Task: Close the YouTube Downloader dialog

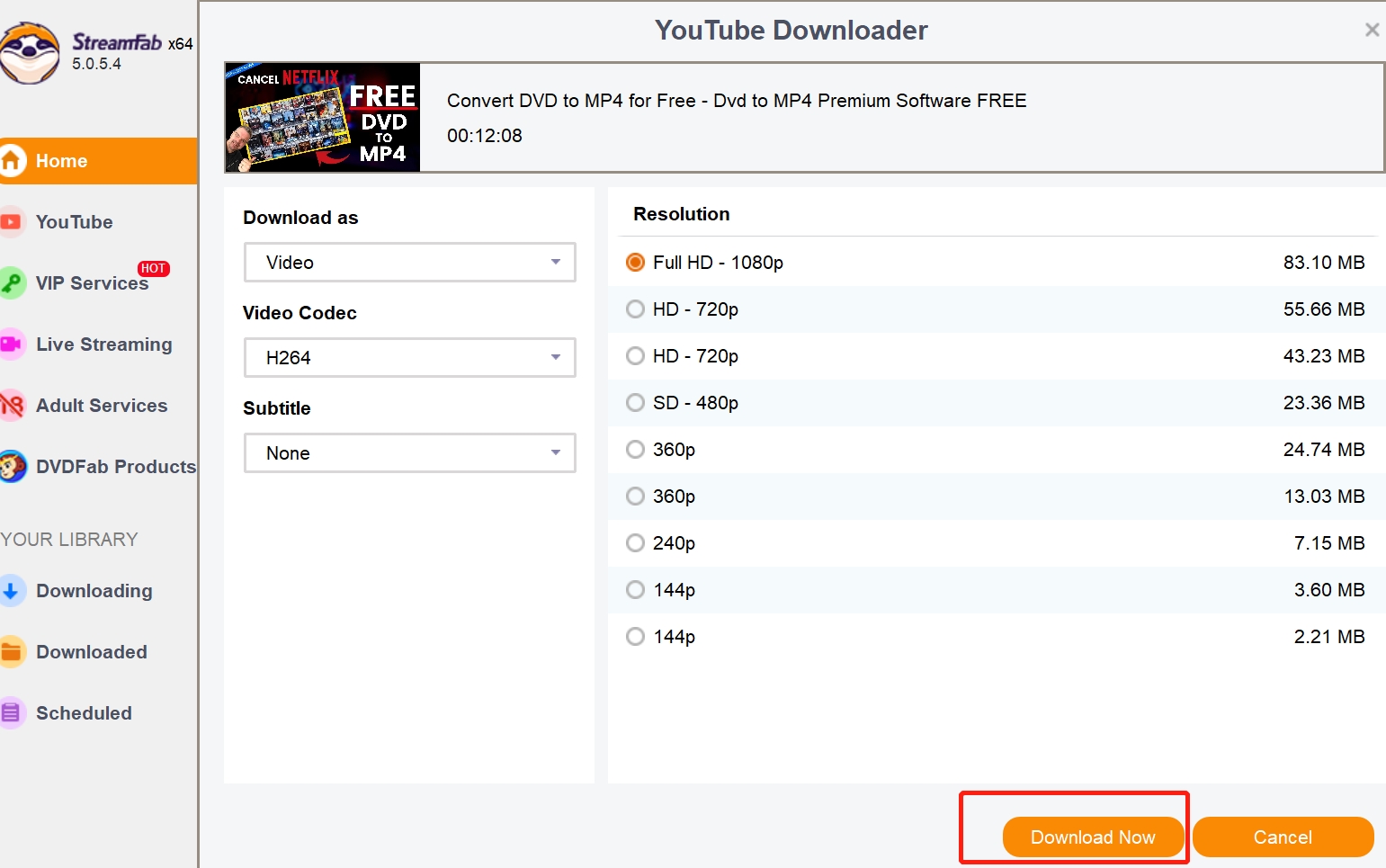Action: coord(1372,30)
